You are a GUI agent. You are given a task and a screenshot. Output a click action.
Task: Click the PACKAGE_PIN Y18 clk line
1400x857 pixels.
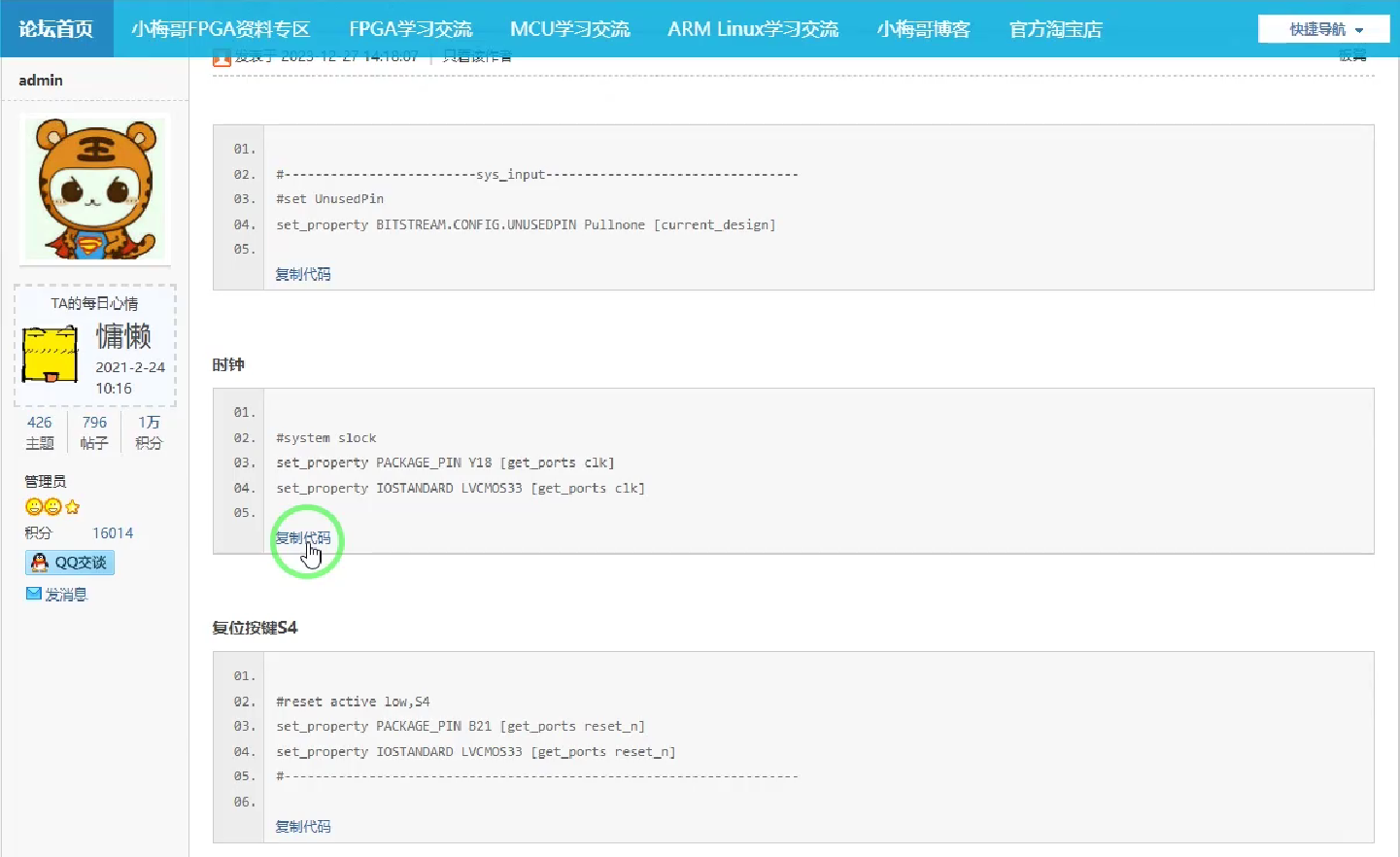pyautogui.click(x=445, y=463)
